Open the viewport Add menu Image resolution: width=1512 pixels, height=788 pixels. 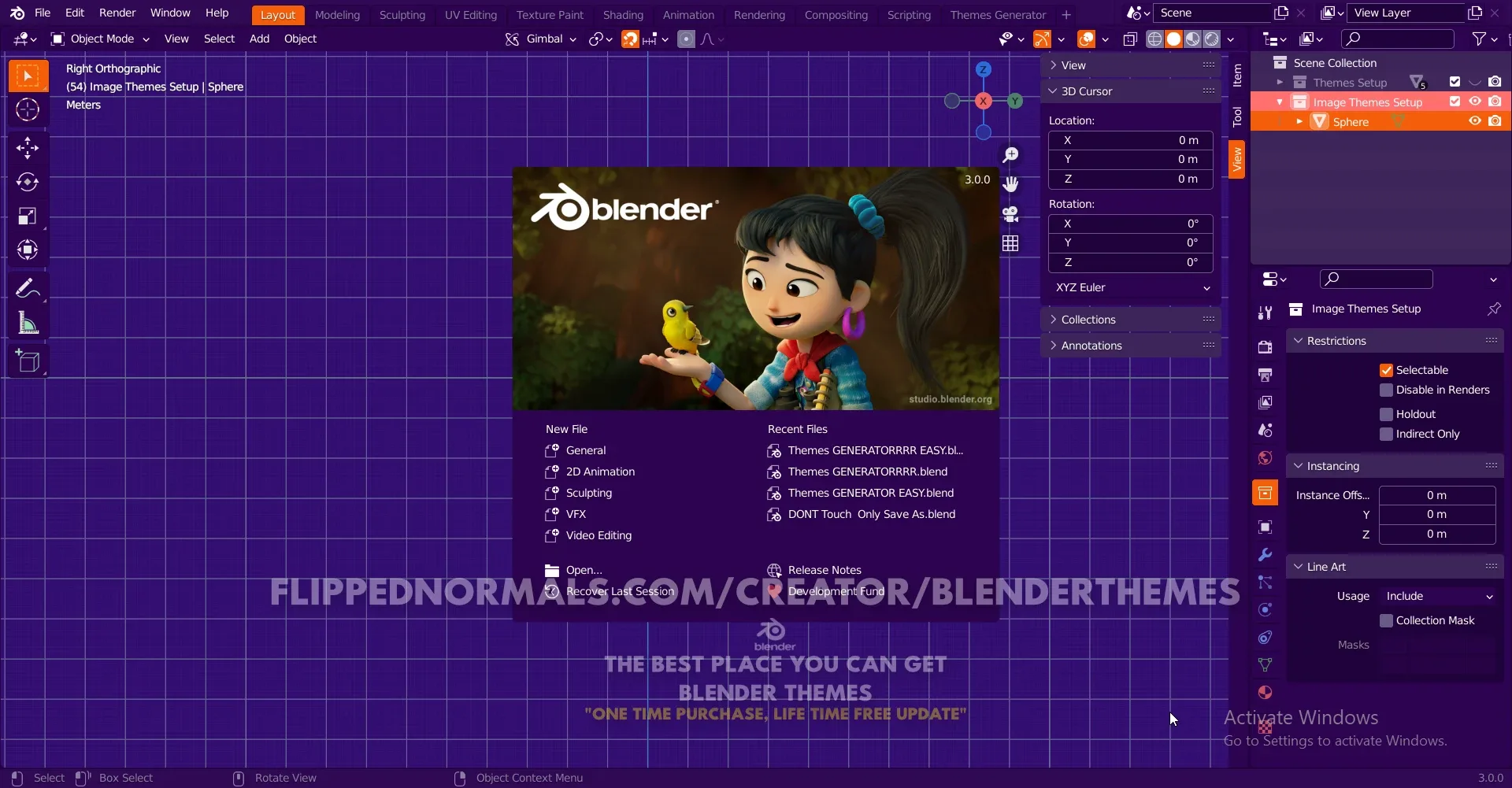259,39
